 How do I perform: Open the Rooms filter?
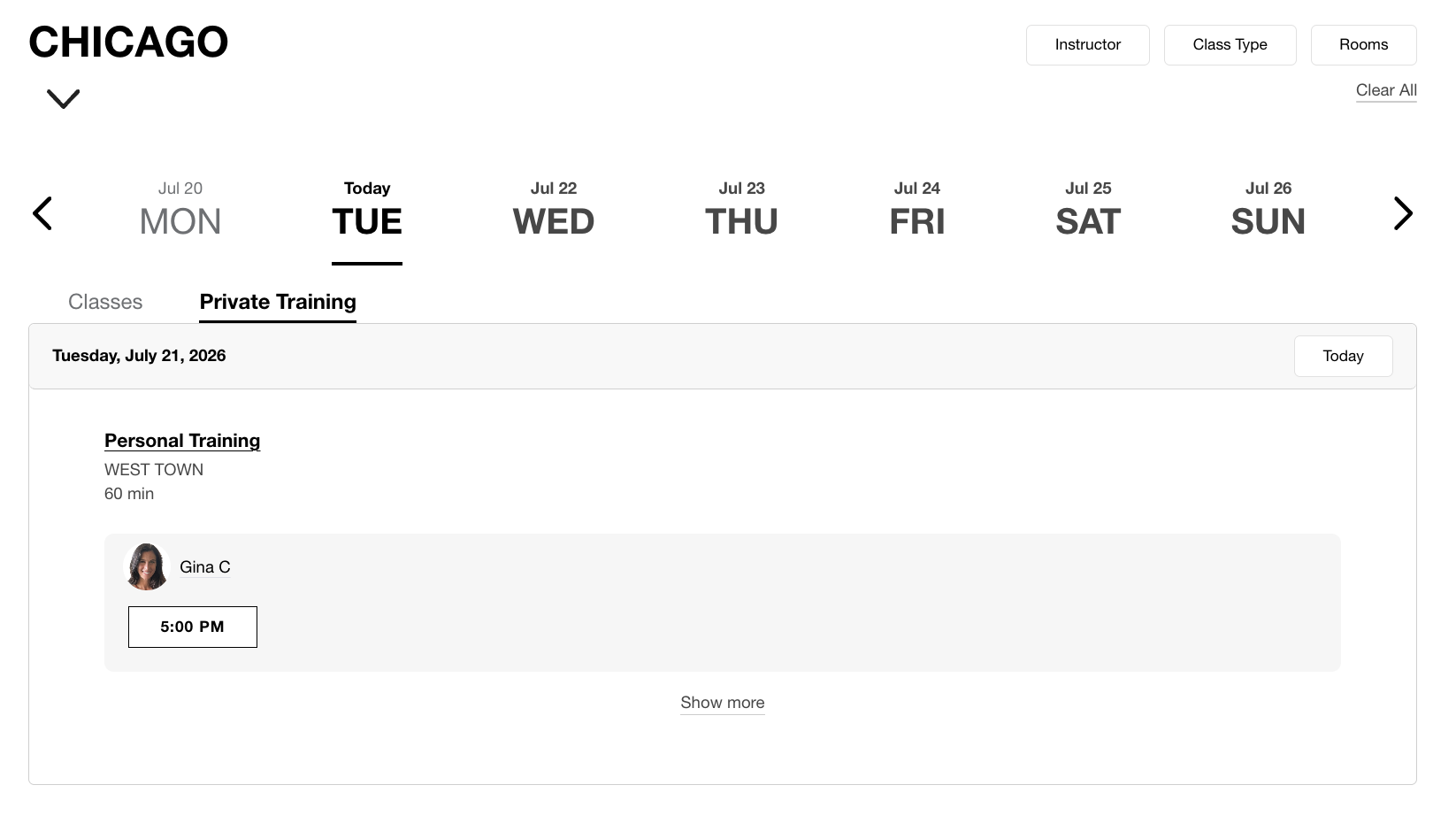pos(1364,45)
